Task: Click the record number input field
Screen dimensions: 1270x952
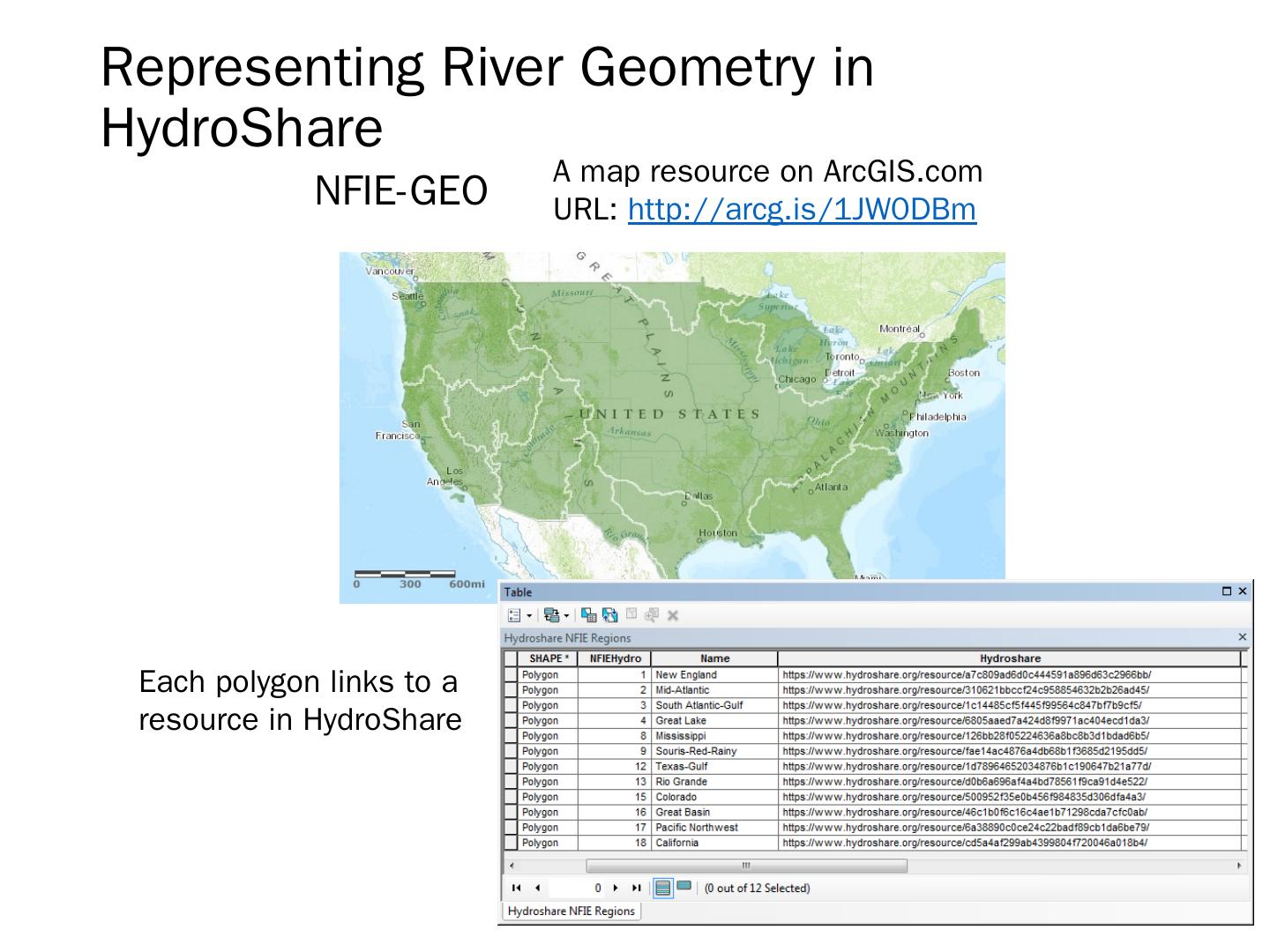Action: point(577,888)
